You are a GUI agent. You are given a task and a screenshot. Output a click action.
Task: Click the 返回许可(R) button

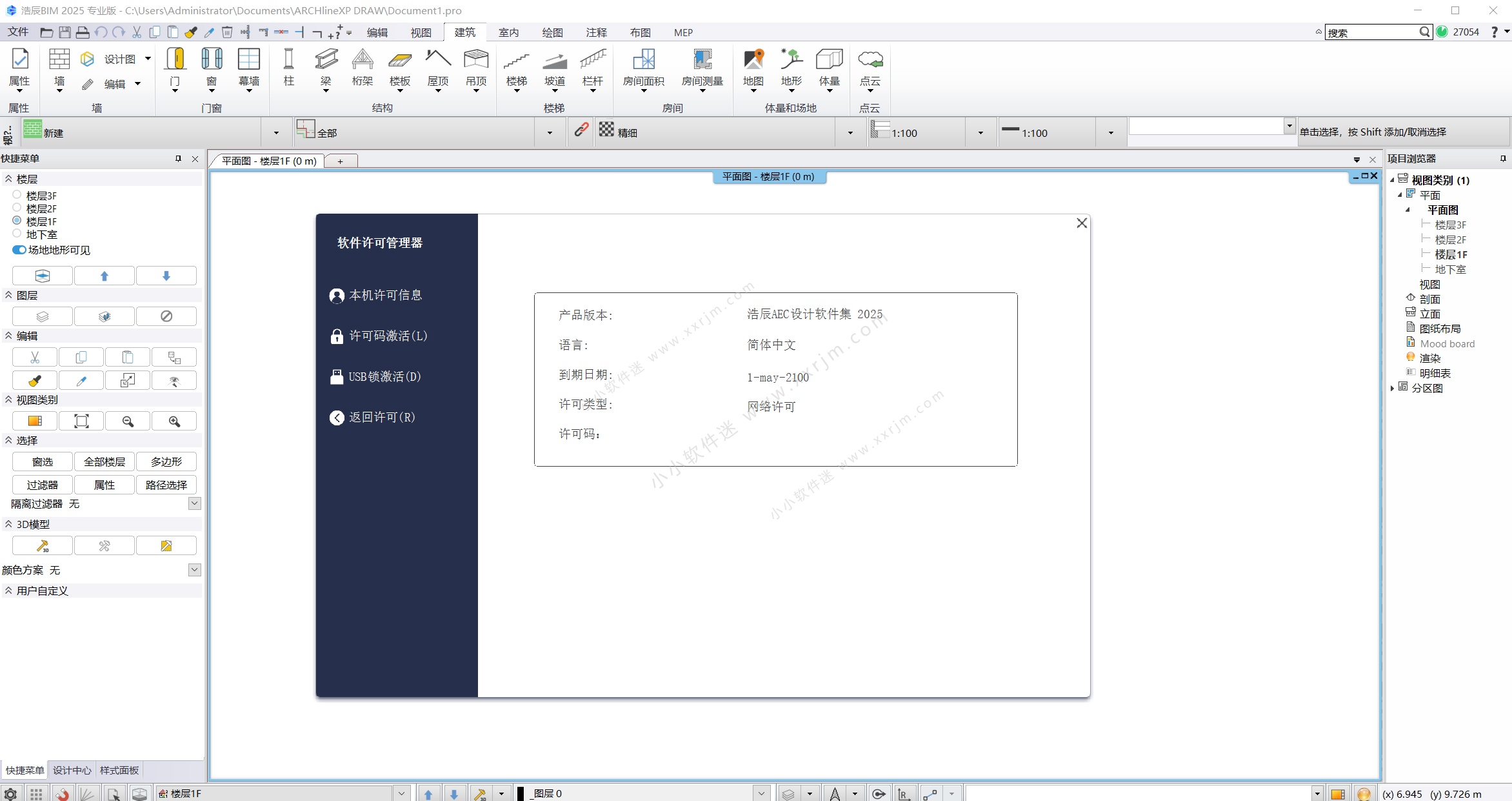381,417
